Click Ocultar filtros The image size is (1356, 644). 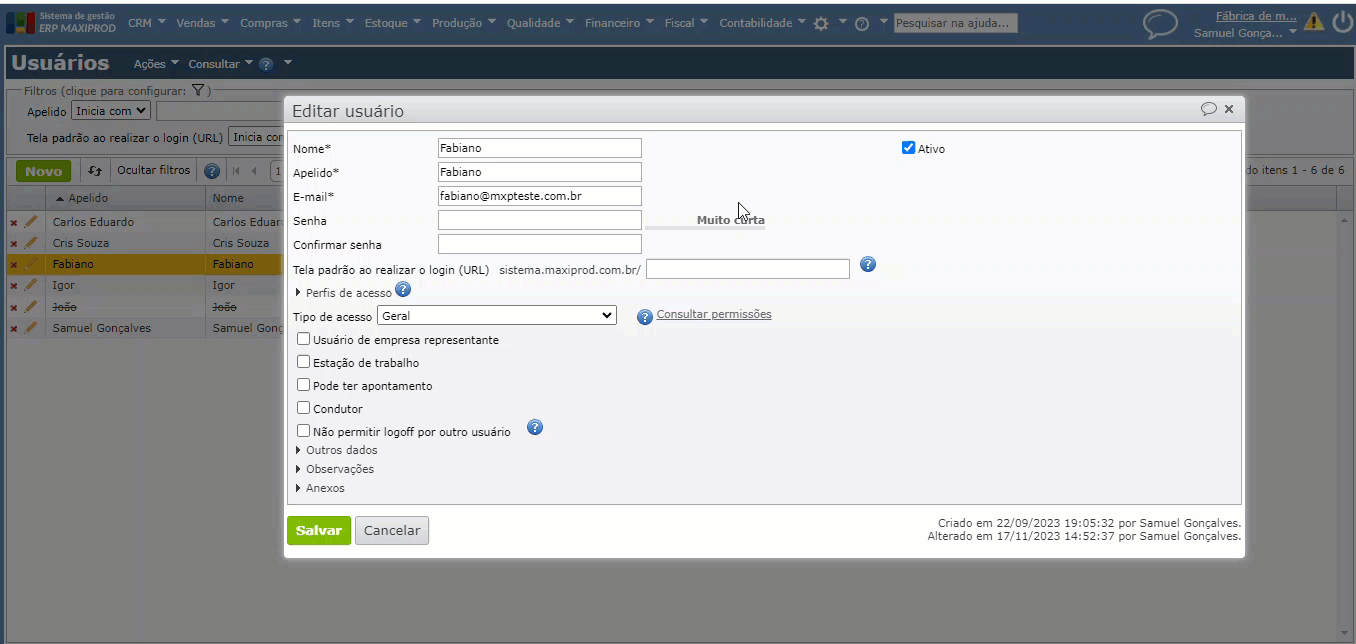coord(153,171)
